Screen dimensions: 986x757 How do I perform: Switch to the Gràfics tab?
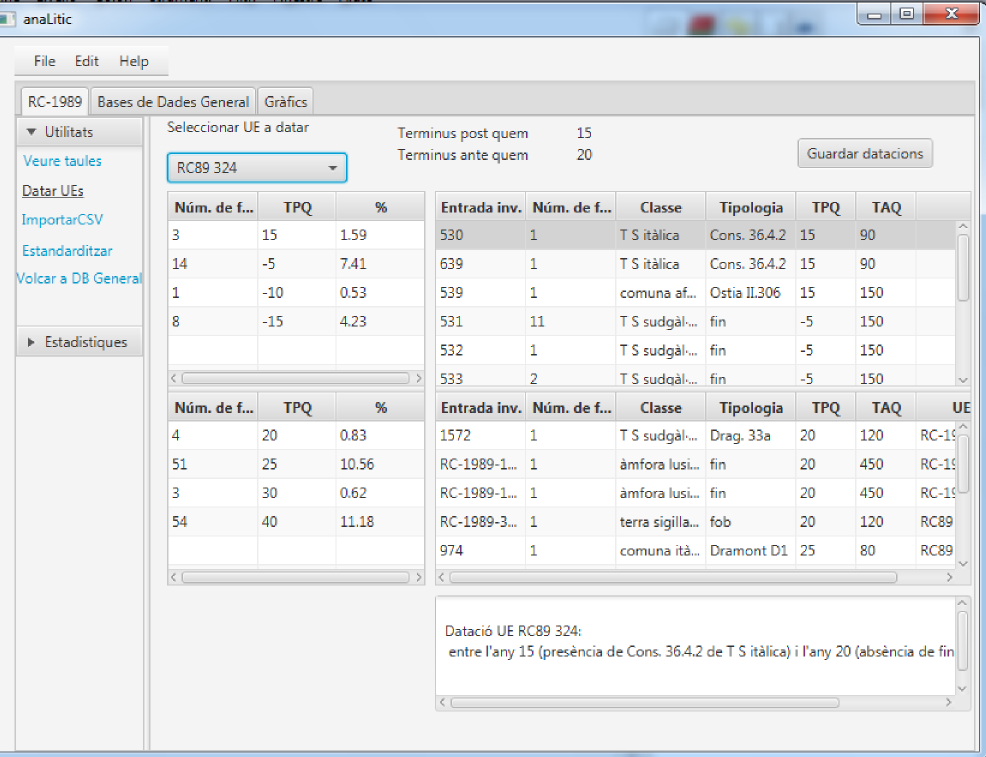point(286,102)
